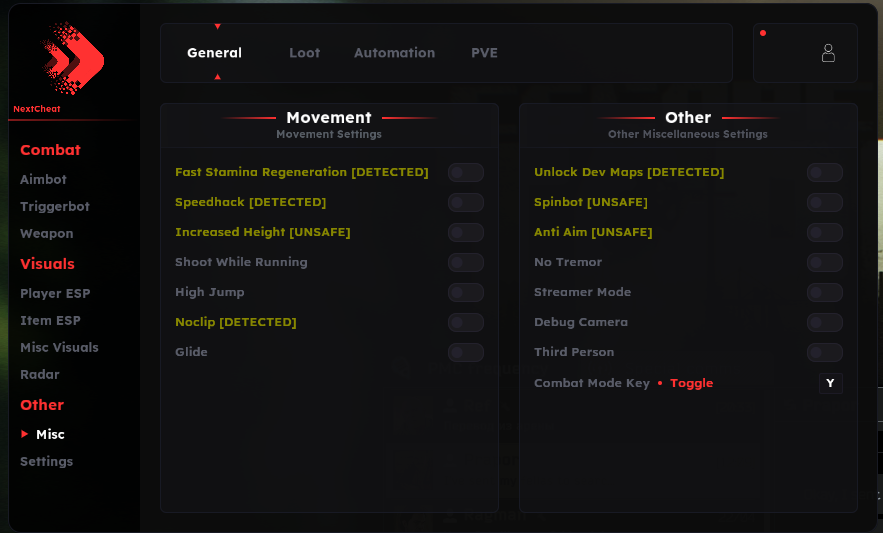Toggle the Glide switch
883x533 pixels.
click(465, 352)
